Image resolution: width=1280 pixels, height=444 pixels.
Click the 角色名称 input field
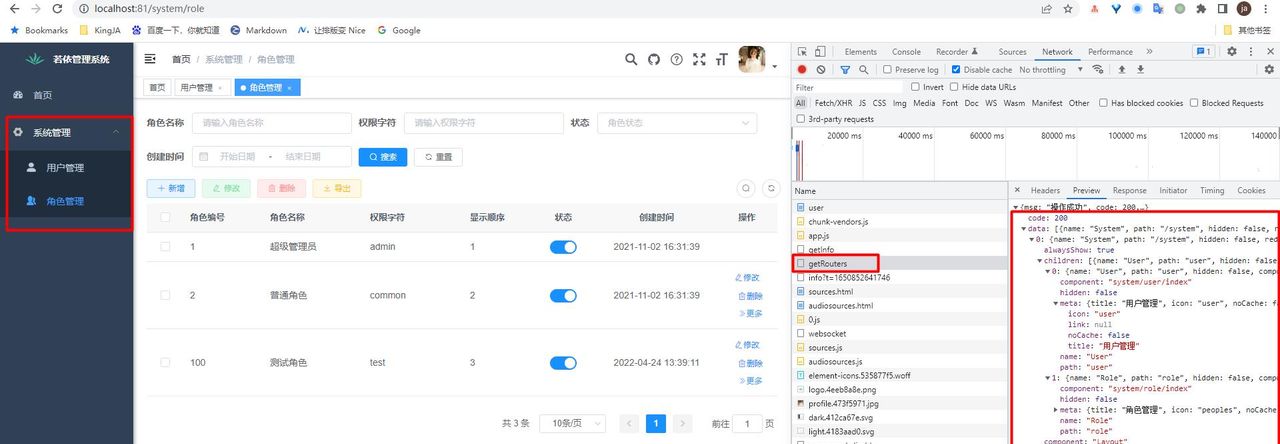271,123
